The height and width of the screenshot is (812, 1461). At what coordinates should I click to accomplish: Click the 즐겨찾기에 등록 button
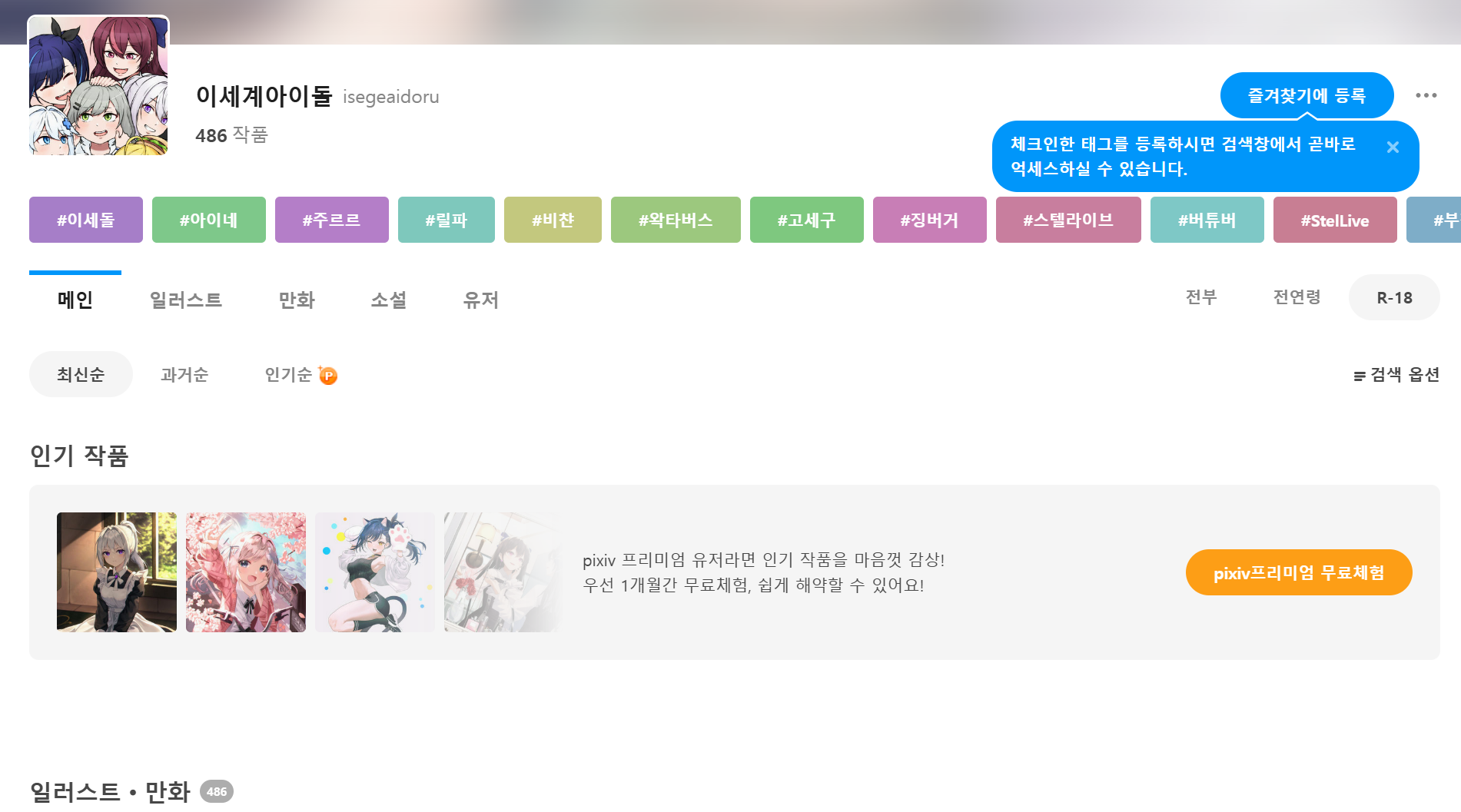click(x=1307, y=95)
